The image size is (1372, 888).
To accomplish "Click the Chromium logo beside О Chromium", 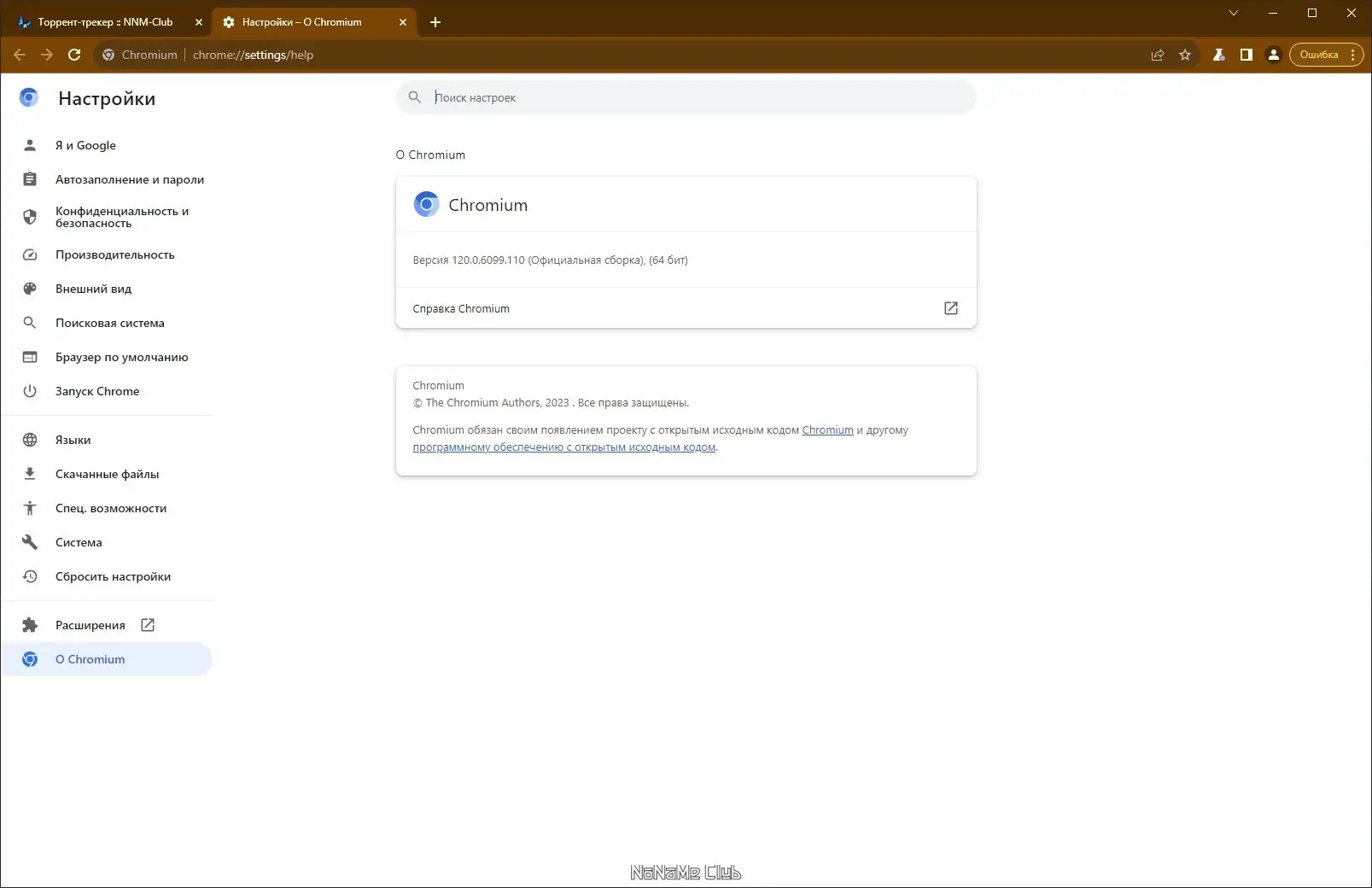I will click(x=30, y=659).
